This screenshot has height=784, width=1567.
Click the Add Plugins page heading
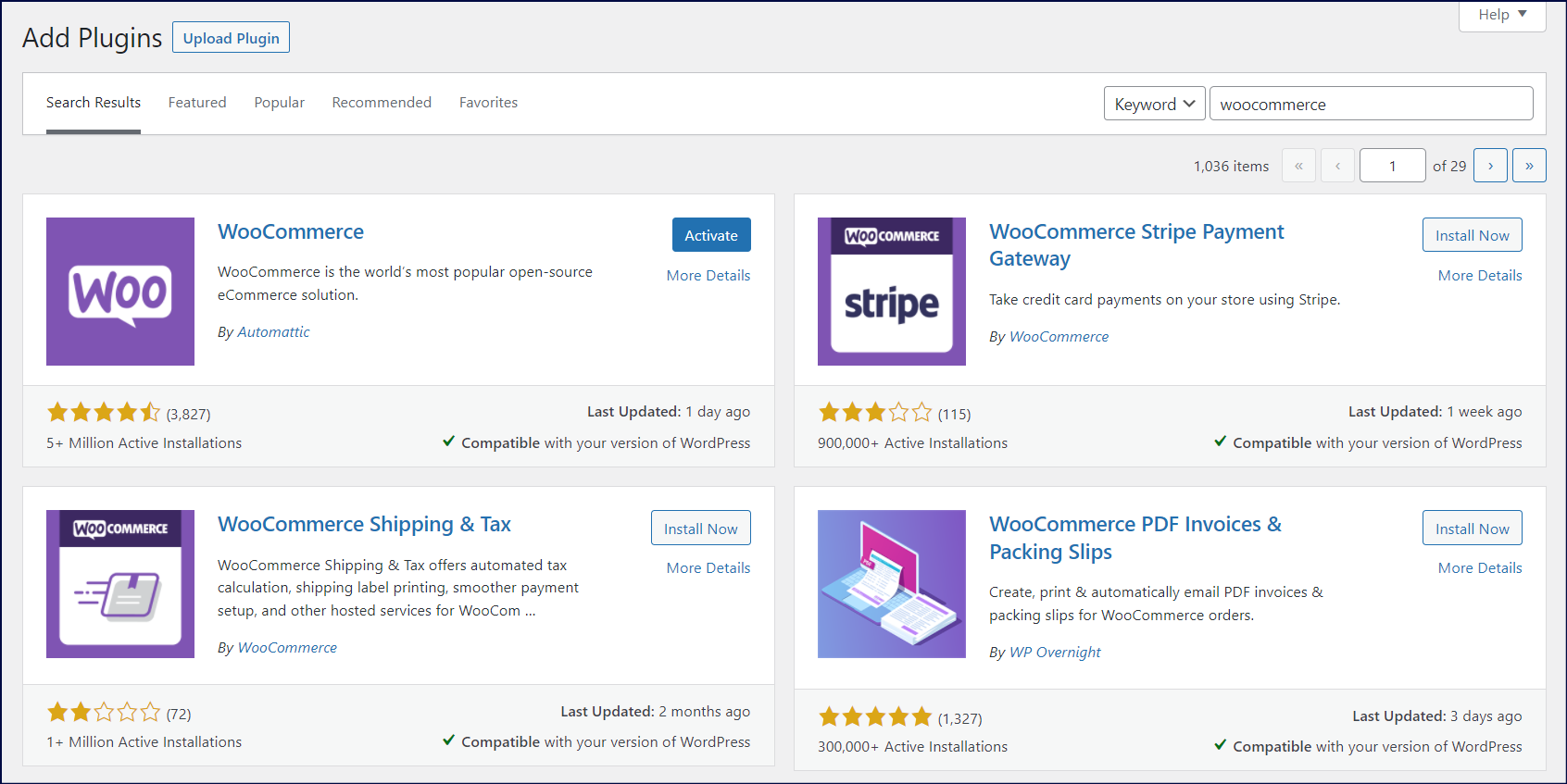click(x=93, y=38)
